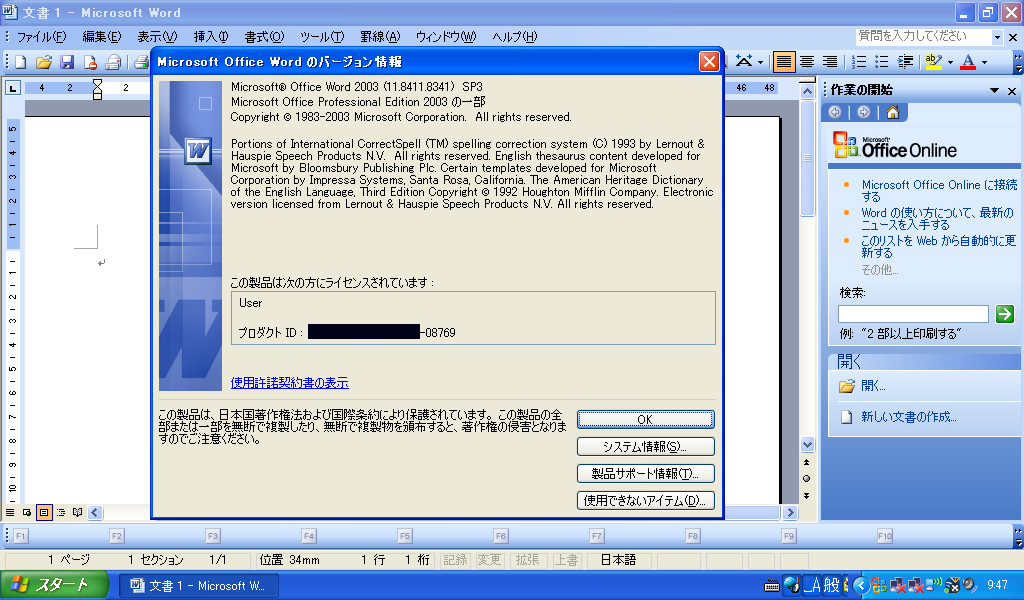Click the new document page icon in task pane
Viewport: 1024px width, 600px height.
coord(846,417)
